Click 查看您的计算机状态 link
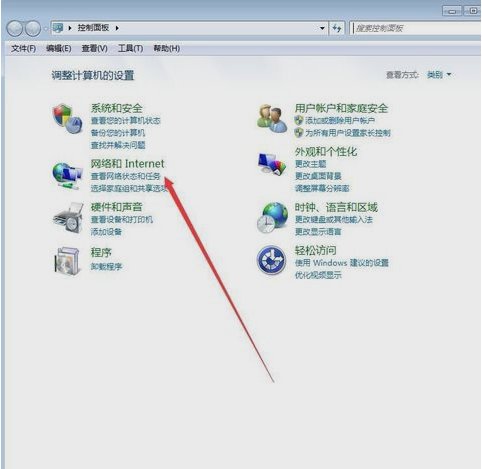The width and height of the screenshot is (482, 469). [x=125, y=120]
